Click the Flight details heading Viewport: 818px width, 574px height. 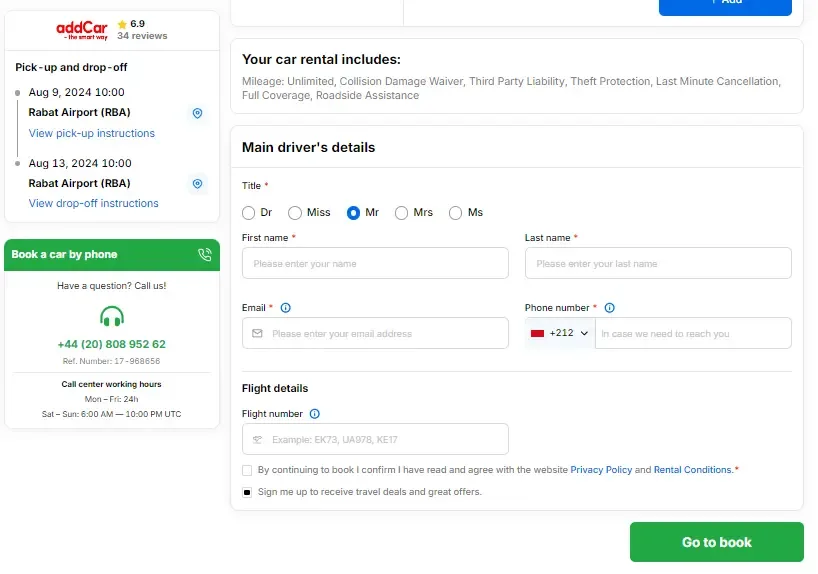pyautogui.click(x=275, y=388)
